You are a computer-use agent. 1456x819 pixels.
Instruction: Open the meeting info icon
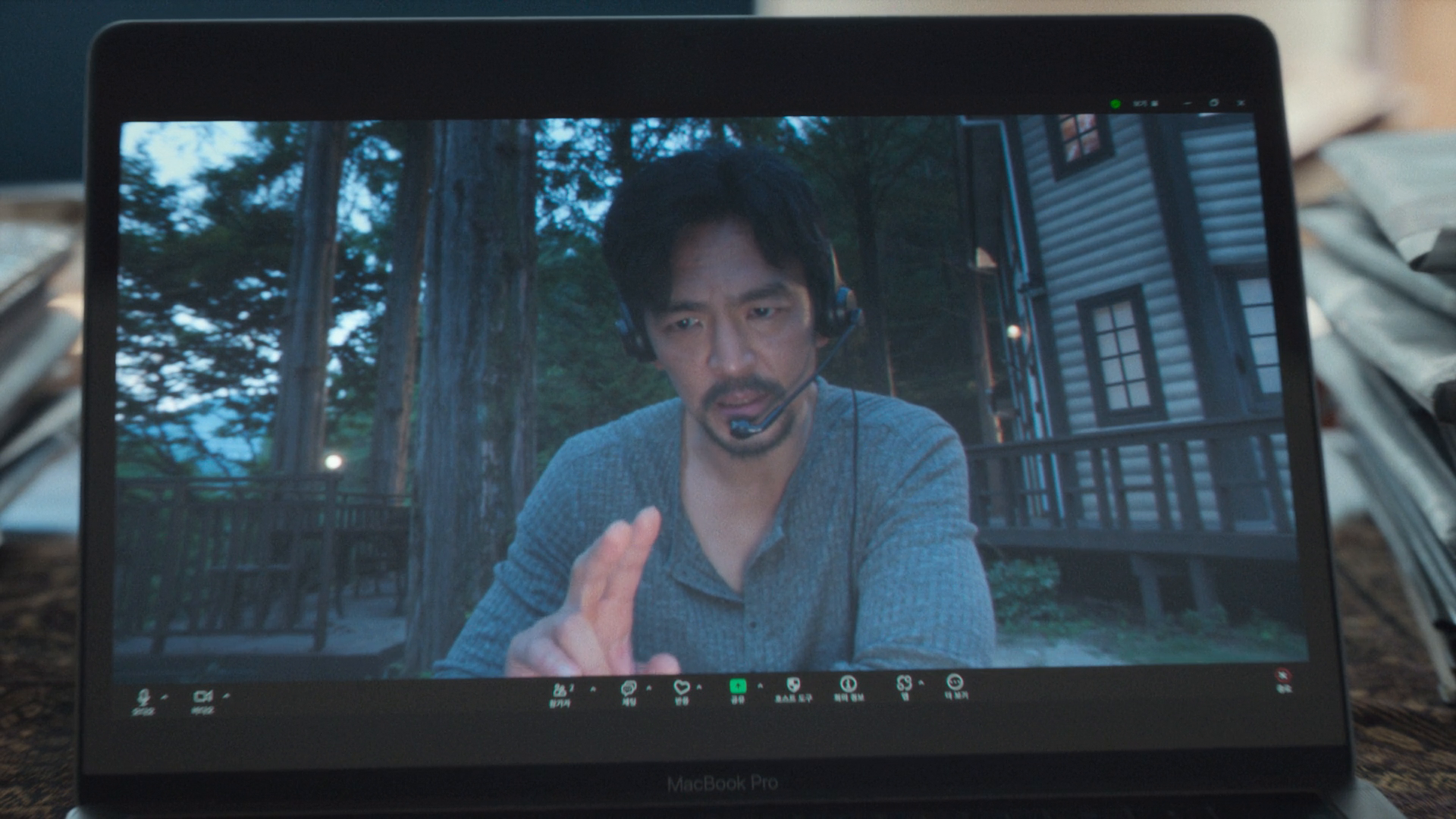click(848, 684)
